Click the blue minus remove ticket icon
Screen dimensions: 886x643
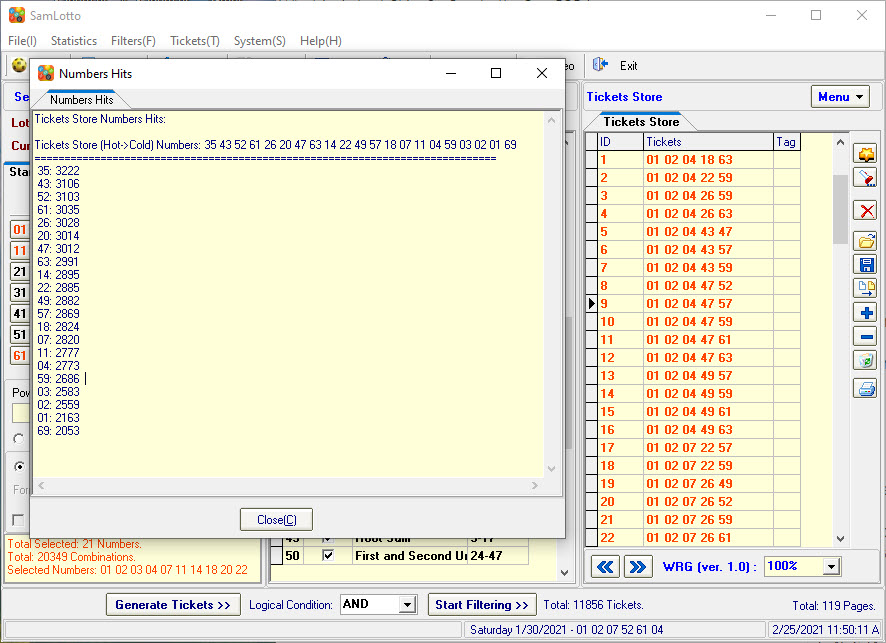(865, 337)
